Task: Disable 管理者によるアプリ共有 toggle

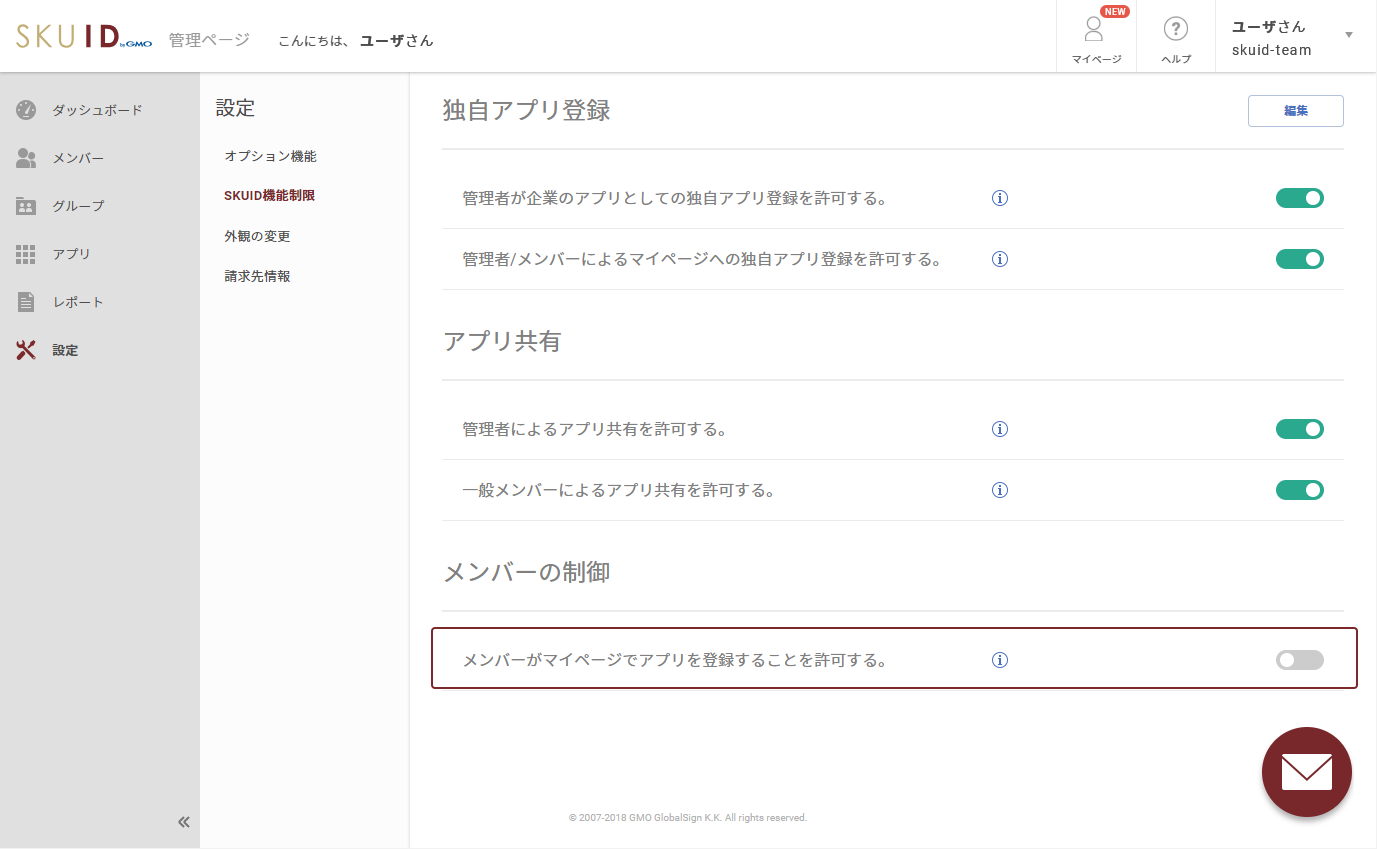Action: (1299, 429)
